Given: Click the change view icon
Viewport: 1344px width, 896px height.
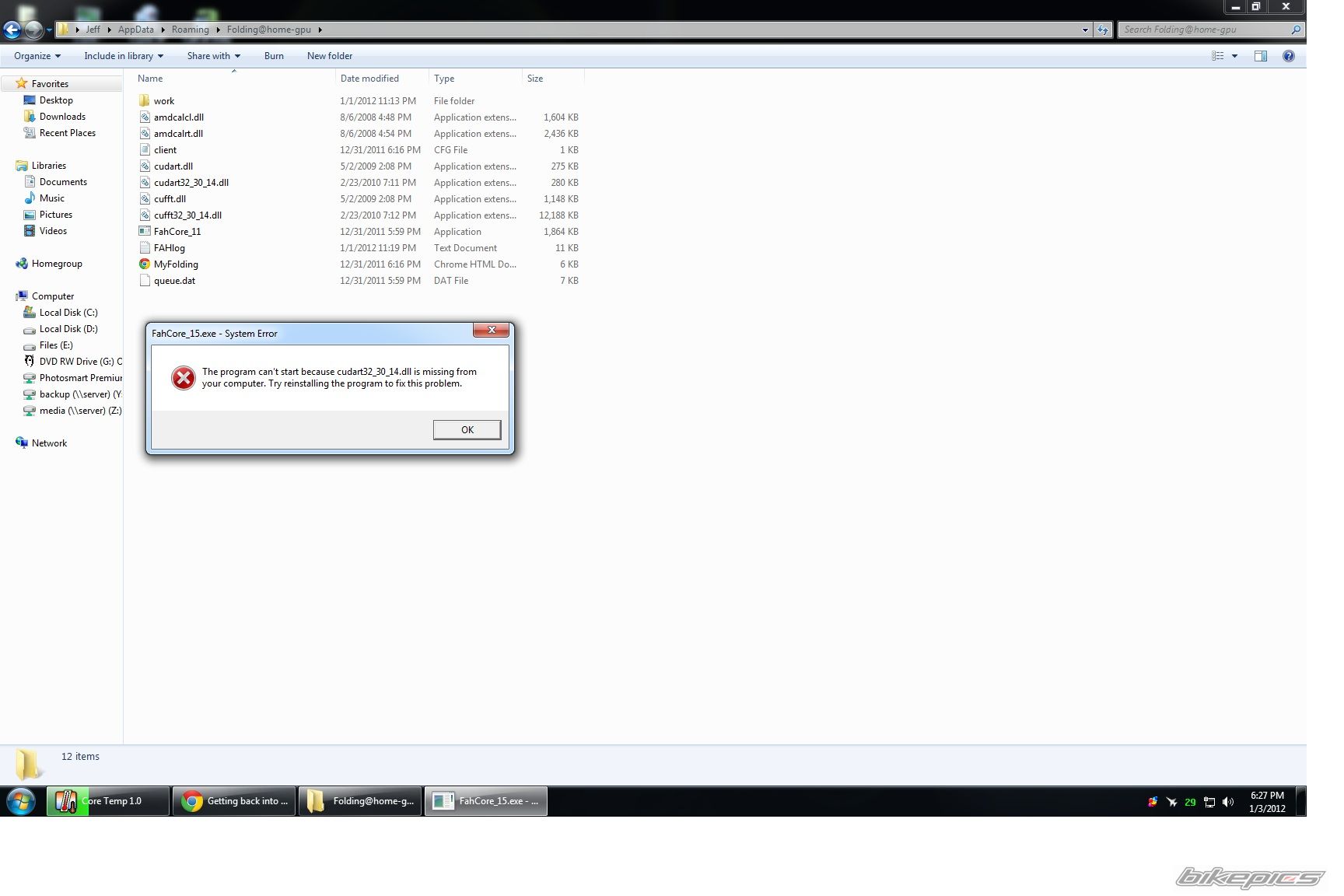Looking at the screenshot, I should point(1218,56).
